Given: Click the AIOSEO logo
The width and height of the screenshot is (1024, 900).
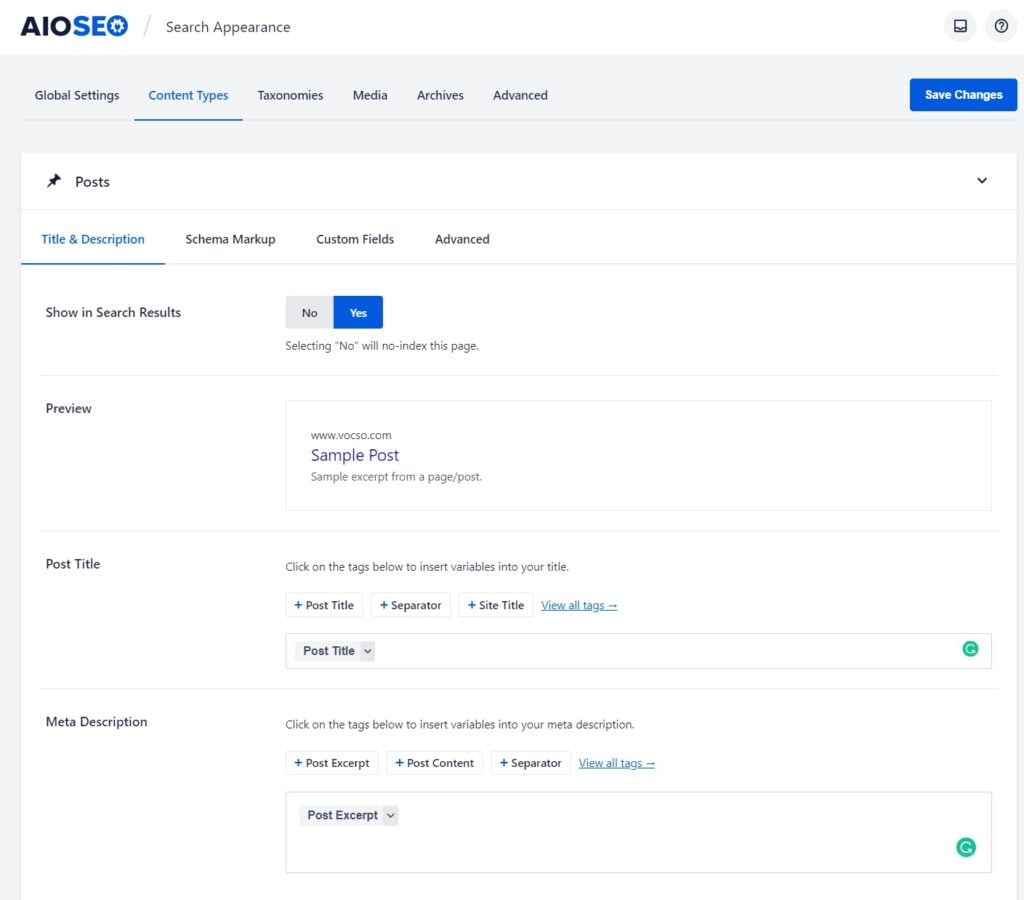Looking at the screenshot, I should (72, 26).
